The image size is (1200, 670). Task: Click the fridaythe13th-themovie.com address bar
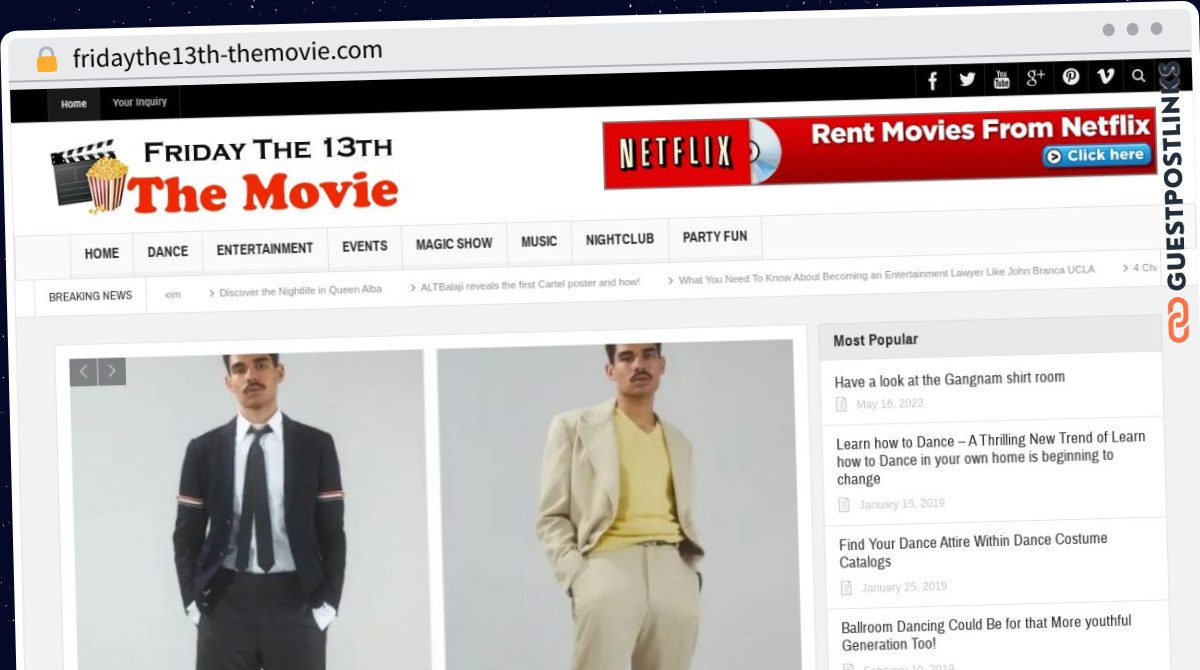(228, 54)
